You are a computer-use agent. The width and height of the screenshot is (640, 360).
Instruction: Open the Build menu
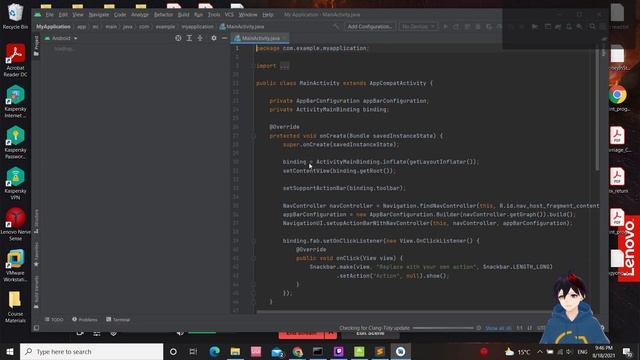coord(183,15)
